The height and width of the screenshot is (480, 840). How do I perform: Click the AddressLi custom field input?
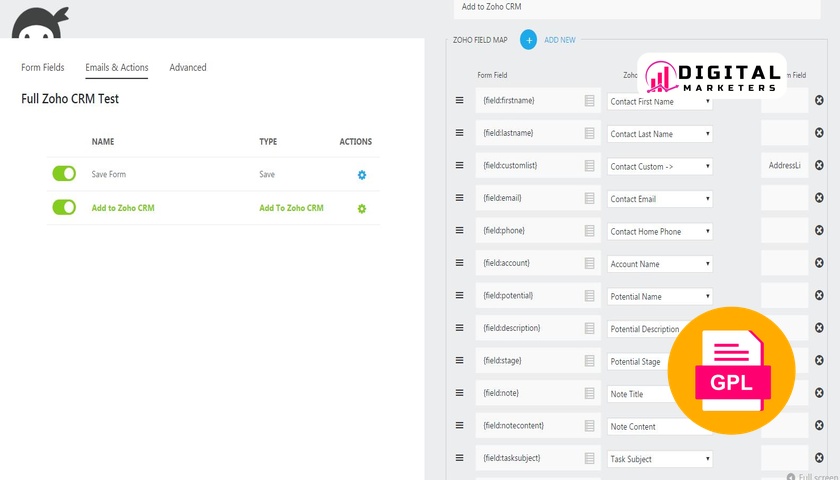coord(784,166)
